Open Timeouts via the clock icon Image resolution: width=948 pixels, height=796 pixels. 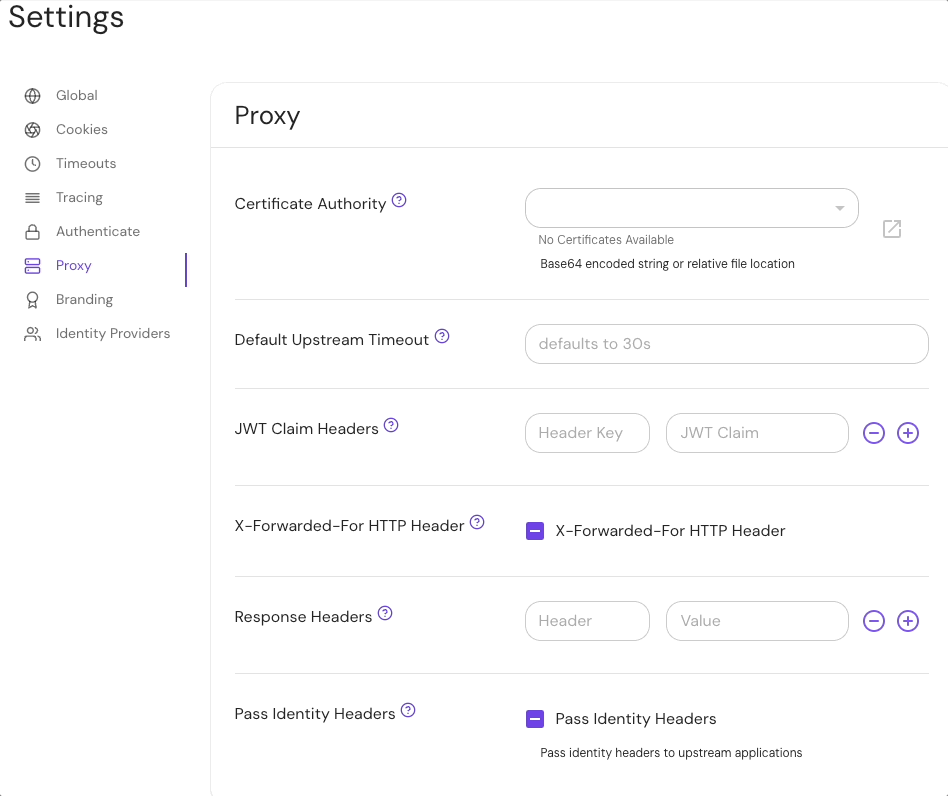pyautogui.click(x=31, y=163)
